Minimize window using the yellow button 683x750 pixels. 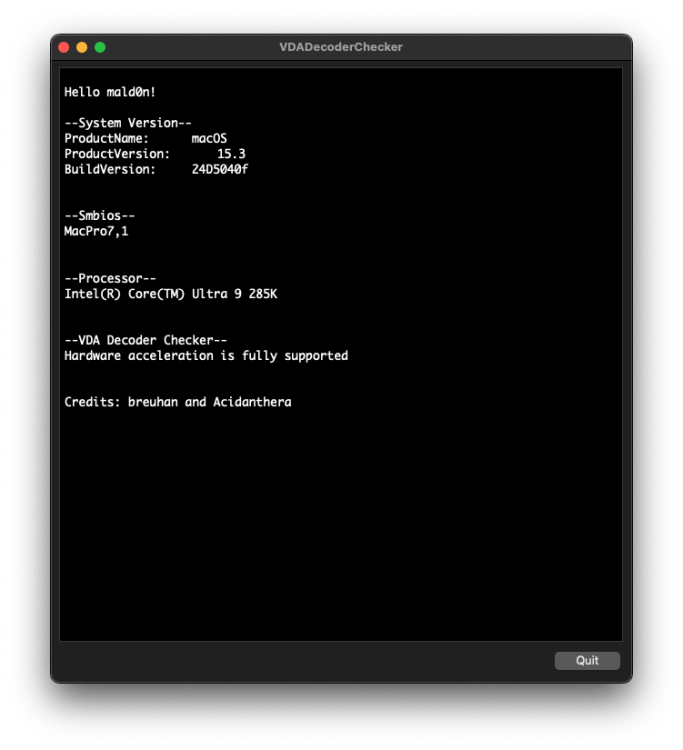click(x=82, y=47)
